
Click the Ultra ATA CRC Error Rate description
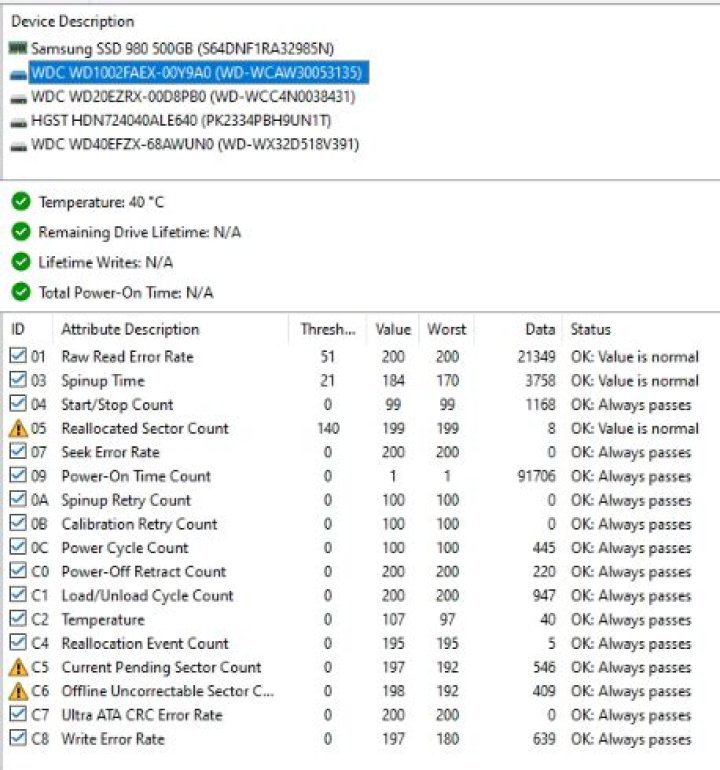pos(142,715)
